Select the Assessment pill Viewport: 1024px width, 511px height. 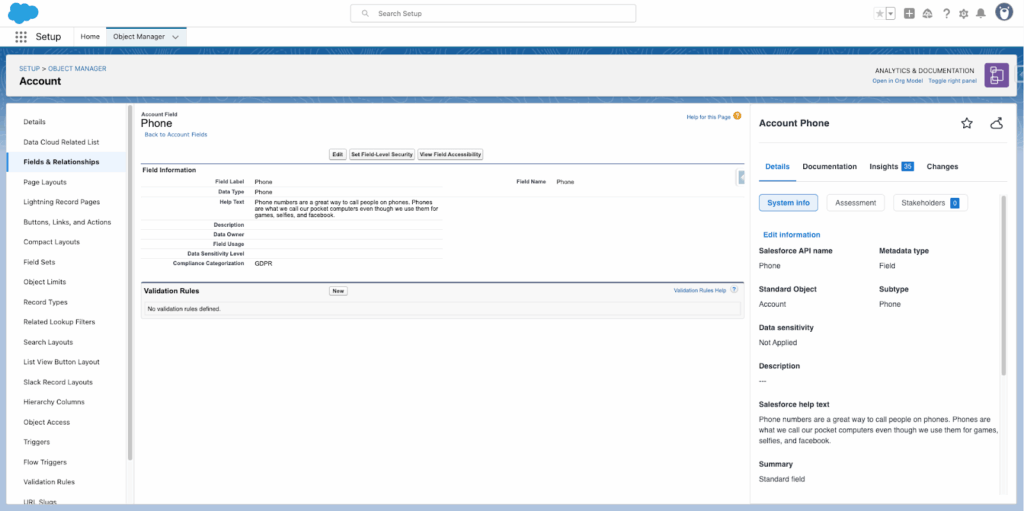tap(855, 203)
